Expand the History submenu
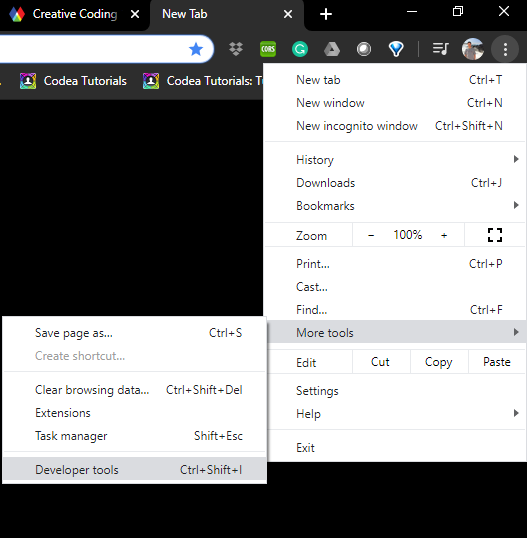Screen dimensions: 527x538 [x=395, y=160]
